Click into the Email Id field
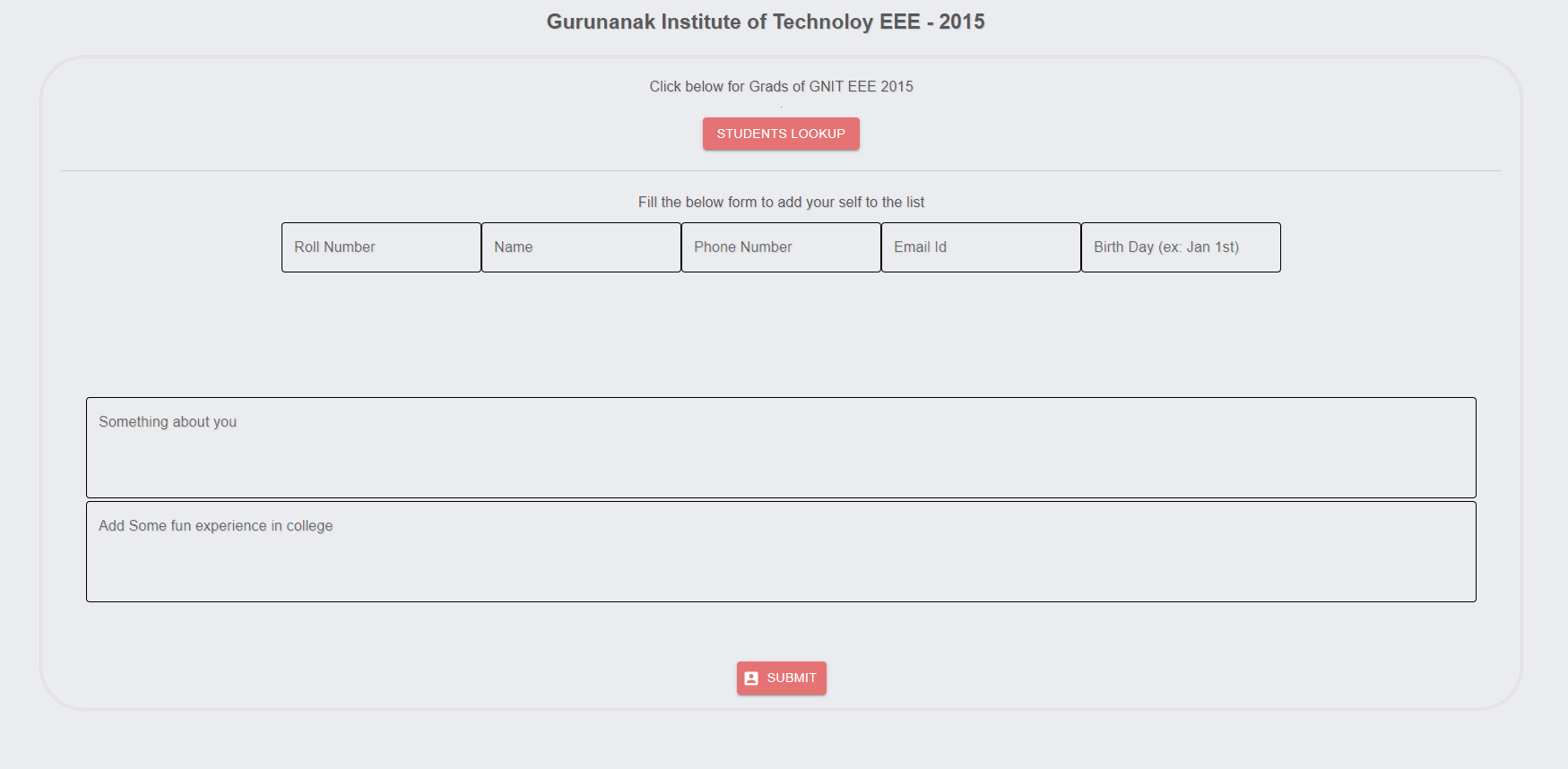Screen dimensions: 1568x769 point(981,247)
